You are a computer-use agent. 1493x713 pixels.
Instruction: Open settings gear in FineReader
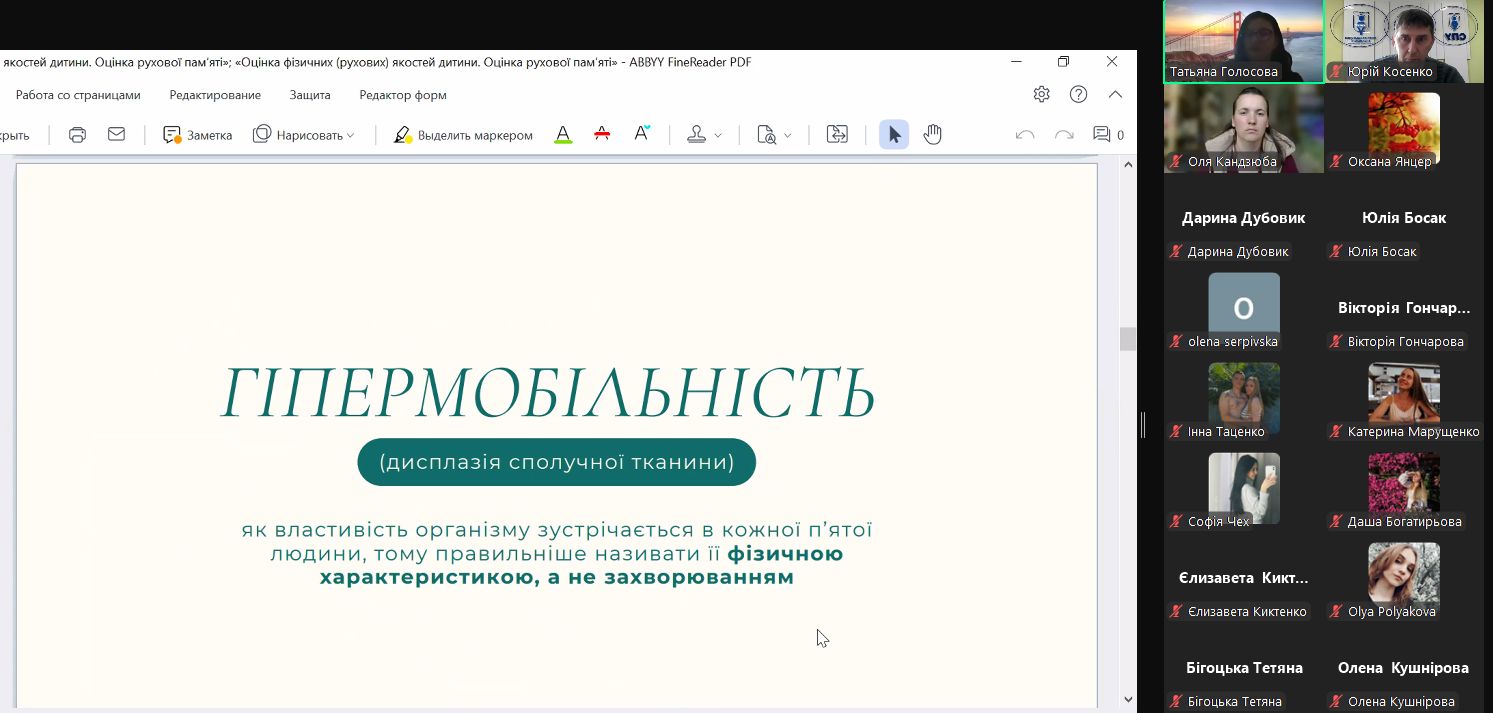coord(1041,95)
